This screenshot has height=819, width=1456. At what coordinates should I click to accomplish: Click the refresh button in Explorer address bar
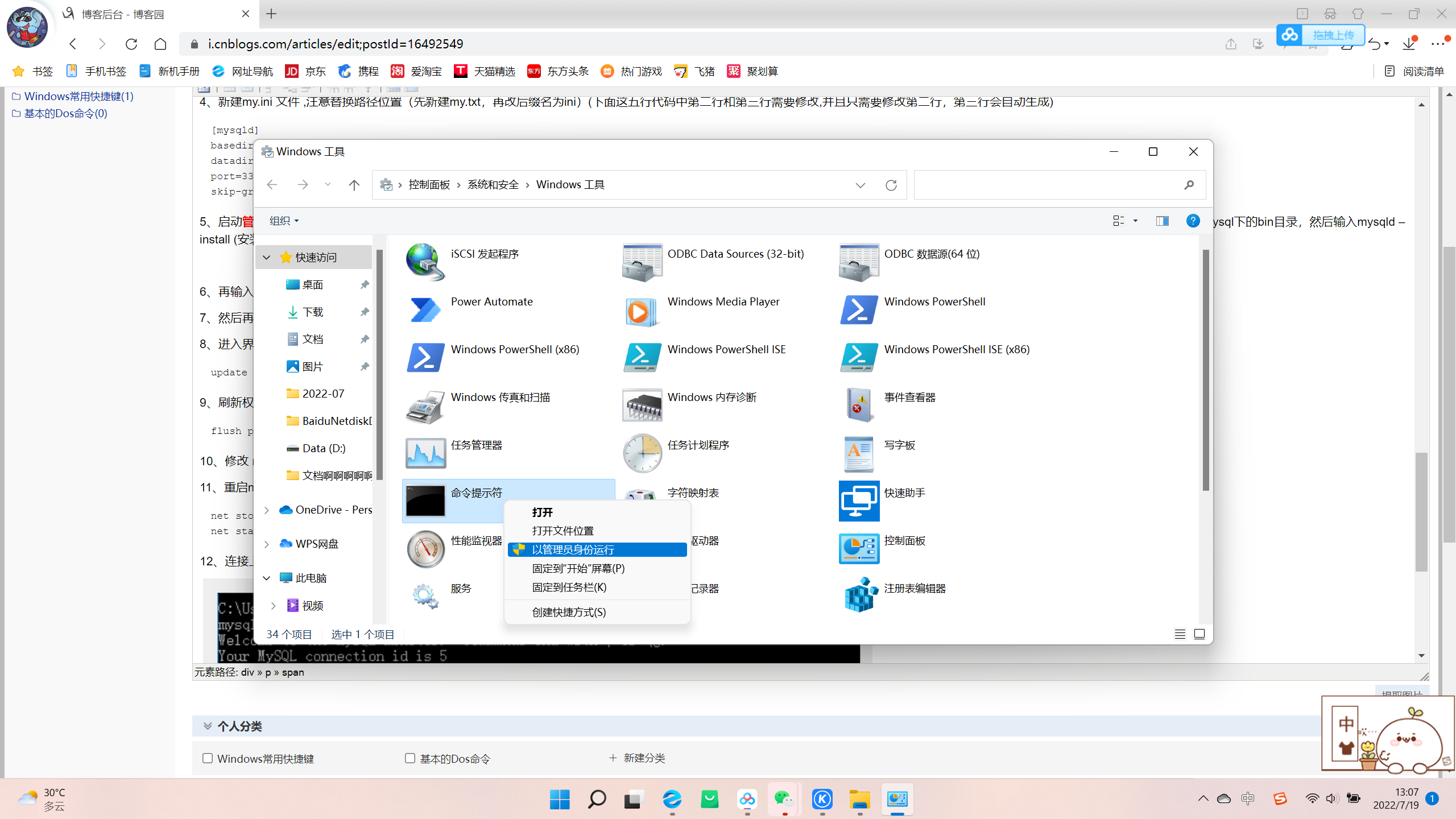(891, 185)
